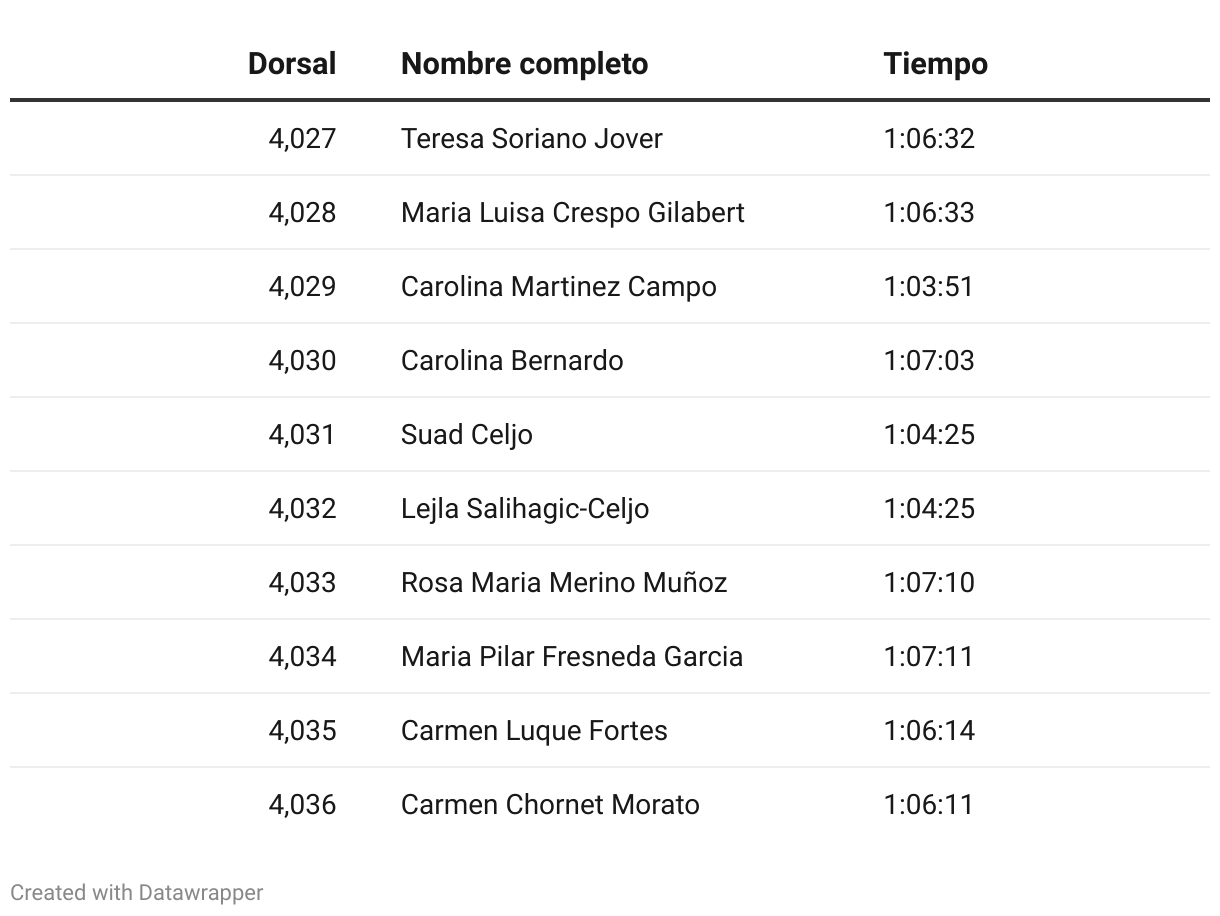1220x916 pixels.
Task: Click the Tiempo column header
Action: click(935, 64)
